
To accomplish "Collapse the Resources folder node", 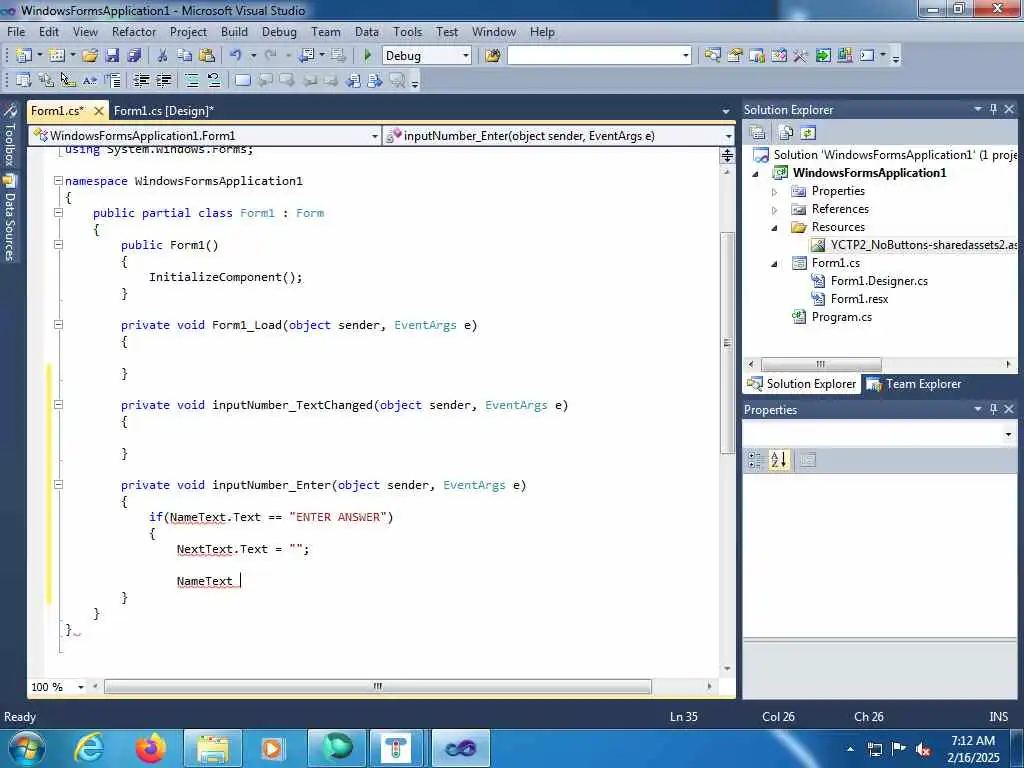I will (x=775, y=228).
